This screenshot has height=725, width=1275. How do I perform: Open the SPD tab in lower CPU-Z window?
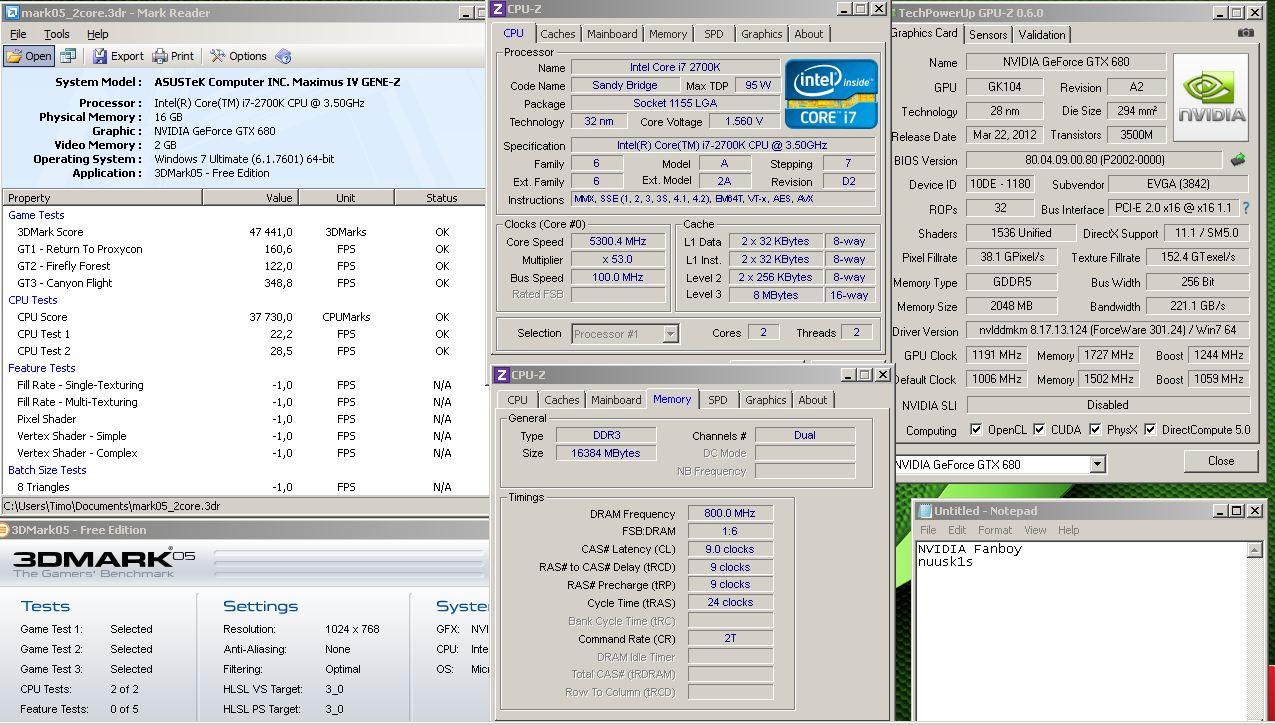pyautogui.click(x=718, y=400)
